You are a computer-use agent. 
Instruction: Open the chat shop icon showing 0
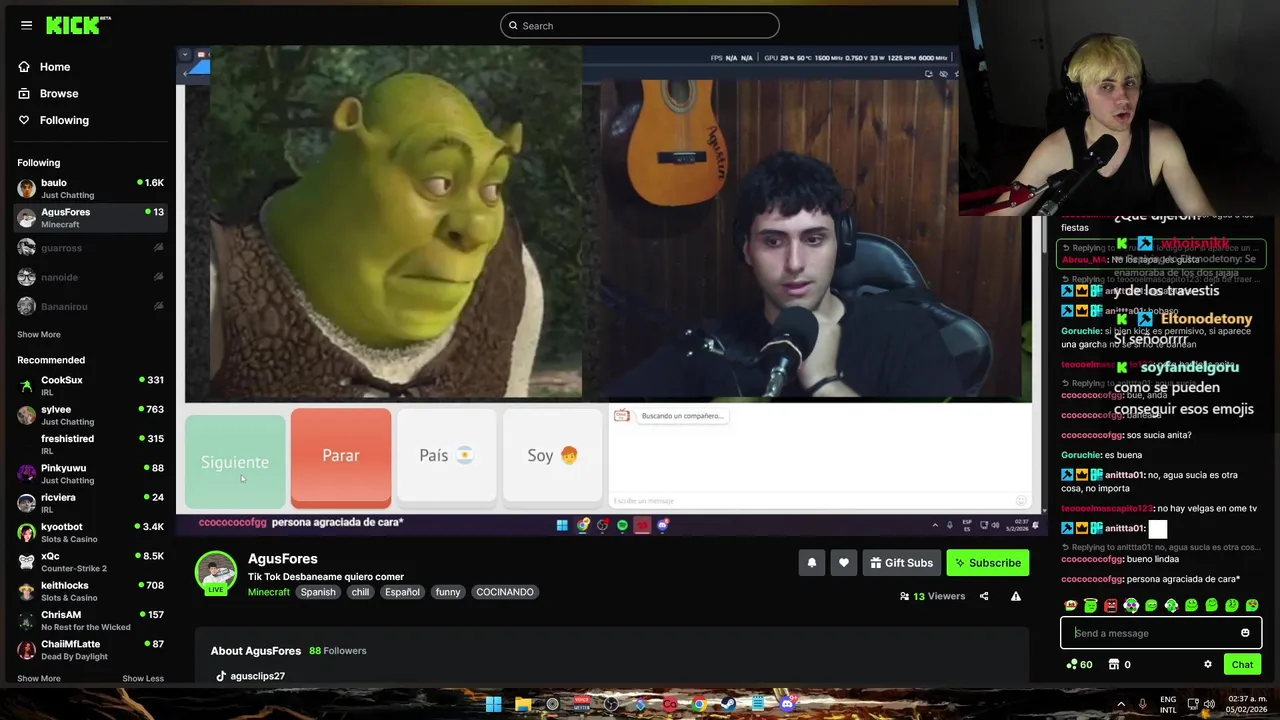pos(1119,664)
